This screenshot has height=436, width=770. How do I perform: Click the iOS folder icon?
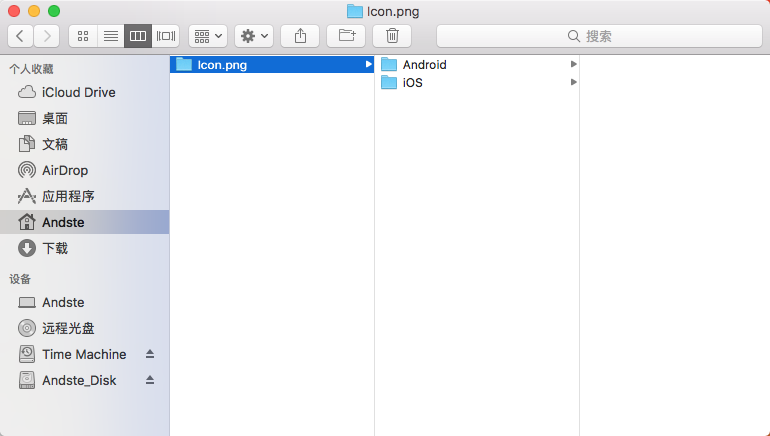click(389, 82)
